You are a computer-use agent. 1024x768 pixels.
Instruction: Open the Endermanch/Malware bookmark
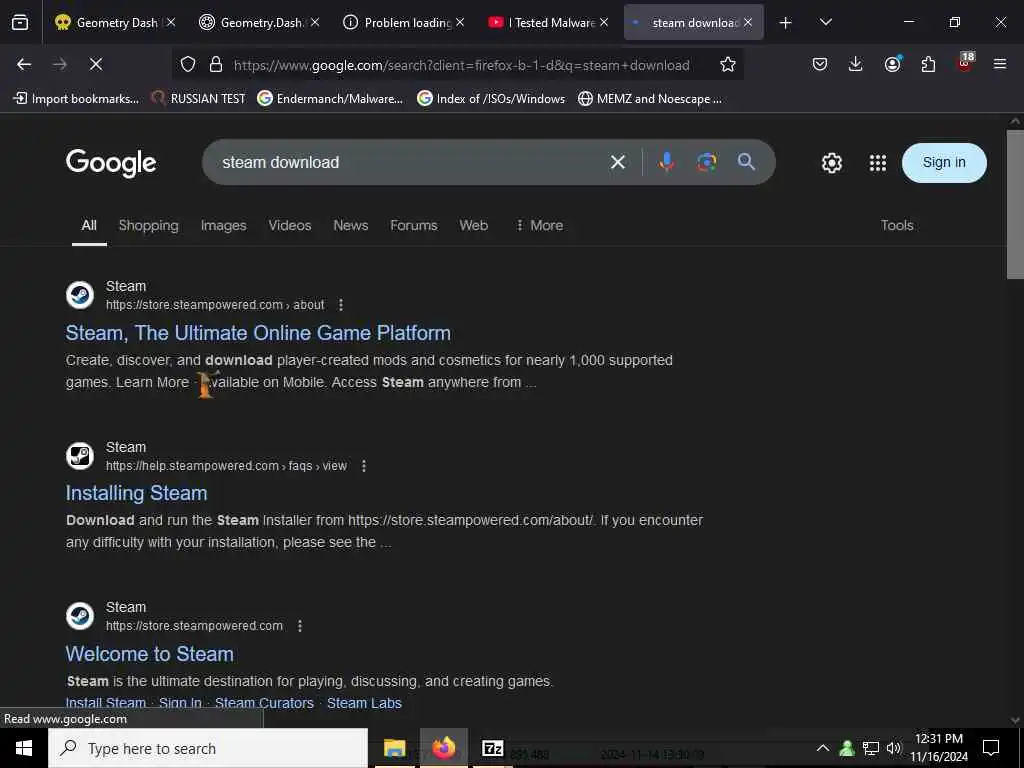click(x=330, y=99)
